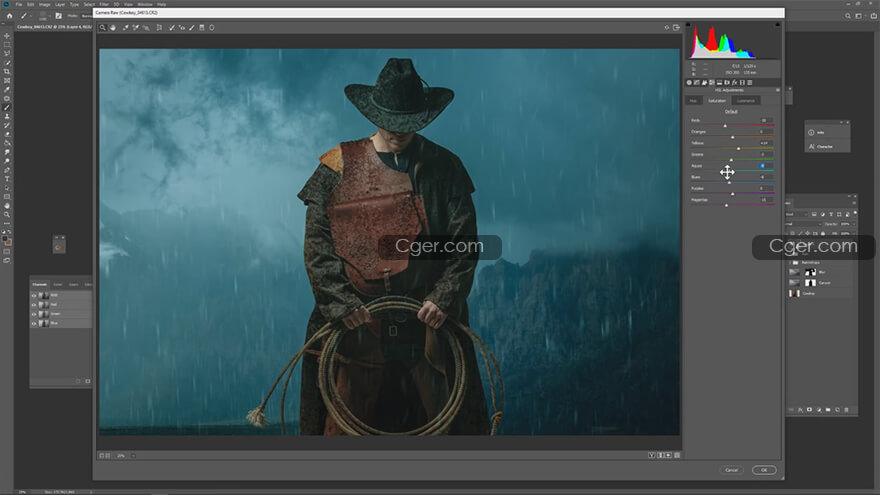880x495 pixels.
Task: Select the Type tool in Photoshop toolbar
Action: (7, 179)
